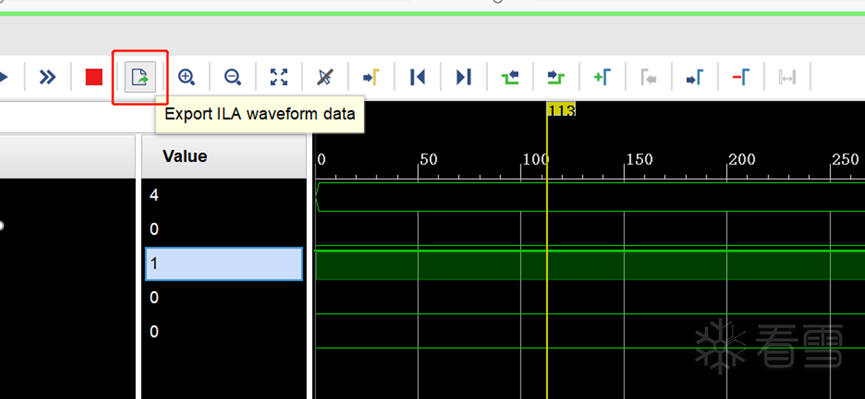Screen dimensions: 865x399
Task: Select the highlighted green waveform band
Action: pos(590,265)
